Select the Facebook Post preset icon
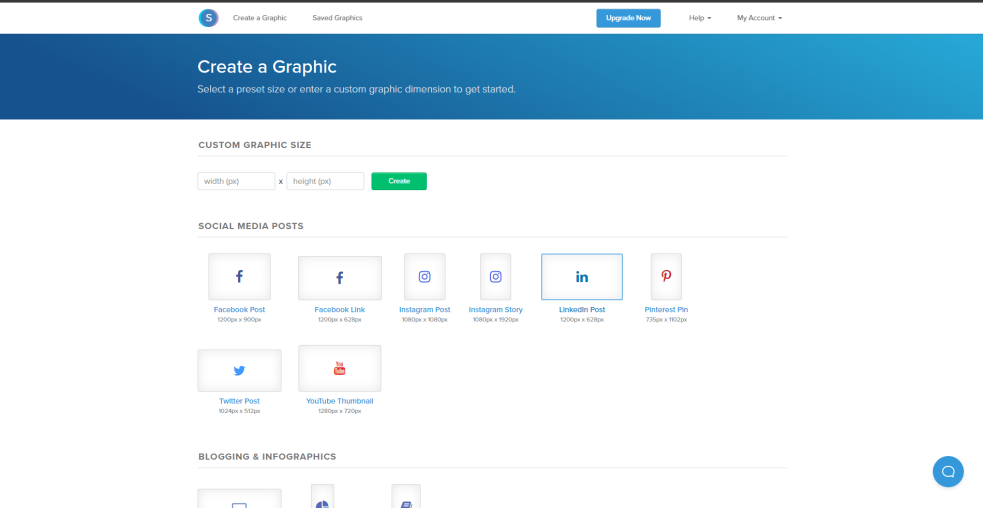Image resolution: width=983 pixels, height=508 pixels. (239, 277)
